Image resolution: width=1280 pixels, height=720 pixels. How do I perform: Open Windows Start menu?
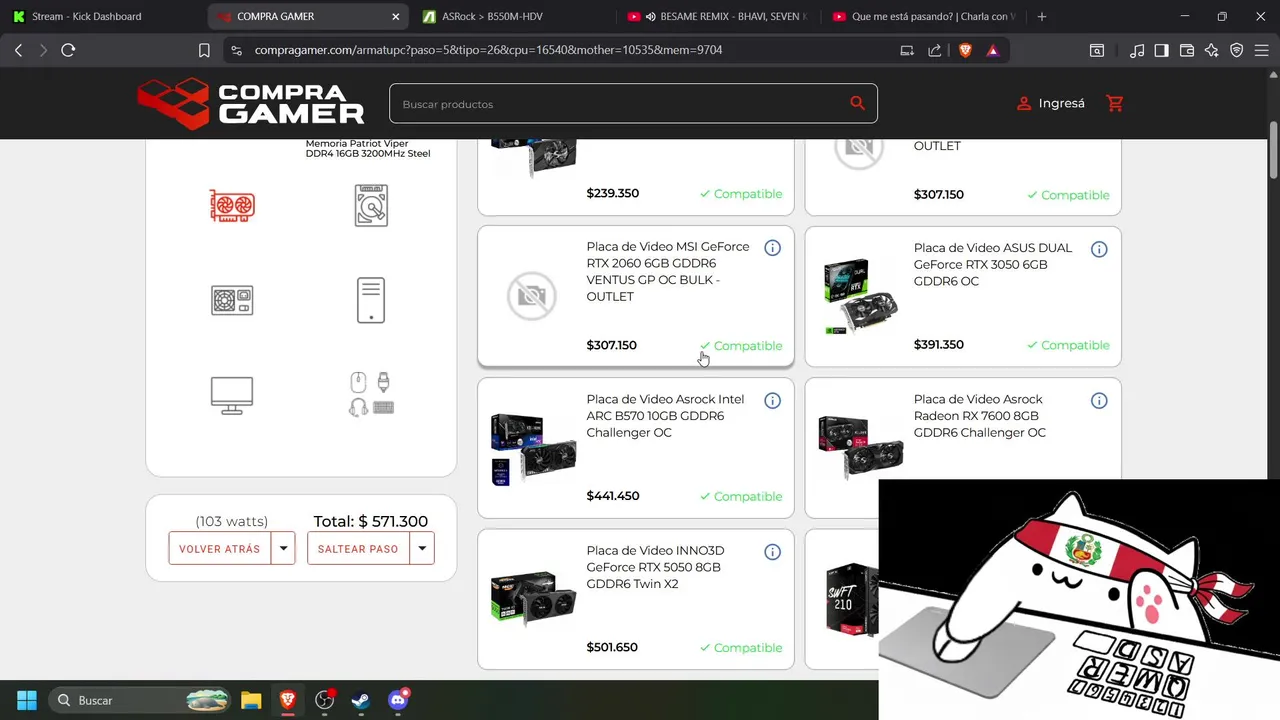point(27,700)
